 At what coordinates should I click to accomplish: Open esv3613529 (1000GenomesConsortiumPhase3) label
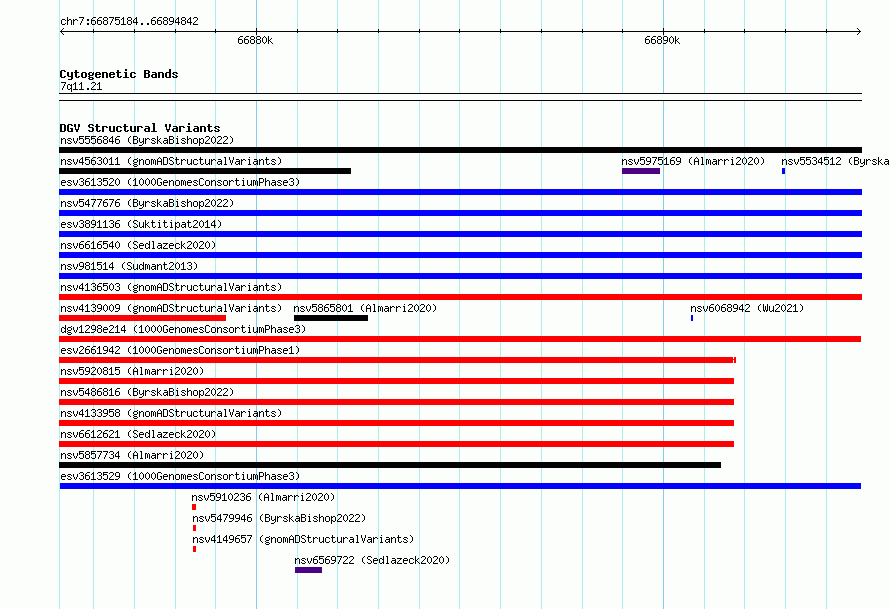[x=180, y=476]
